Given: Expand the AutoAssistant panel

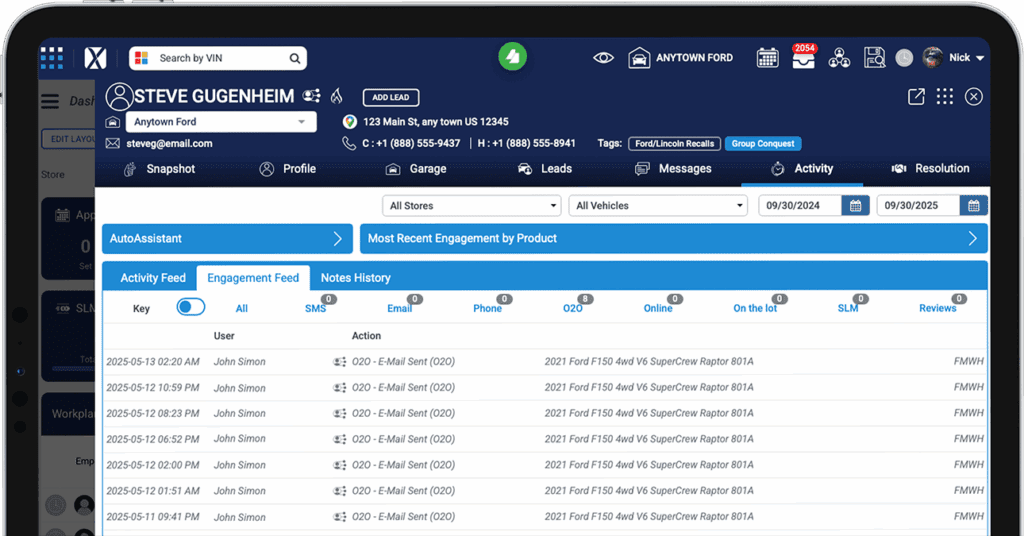Looking at the screenshot, I should point(227,239).
